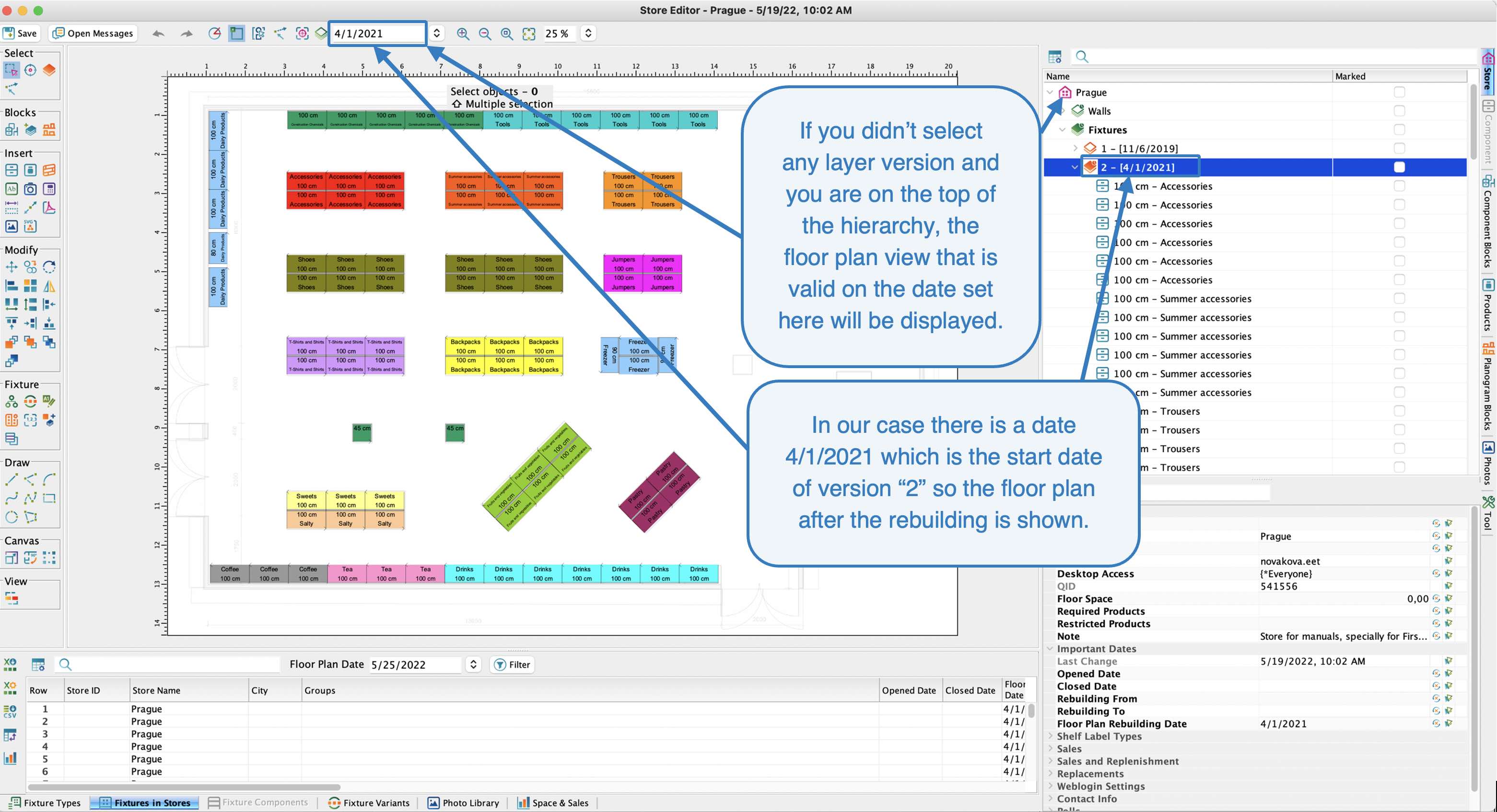
Task: Click the Zoom In magnifier icon
Action: click(x=463, y=34)
